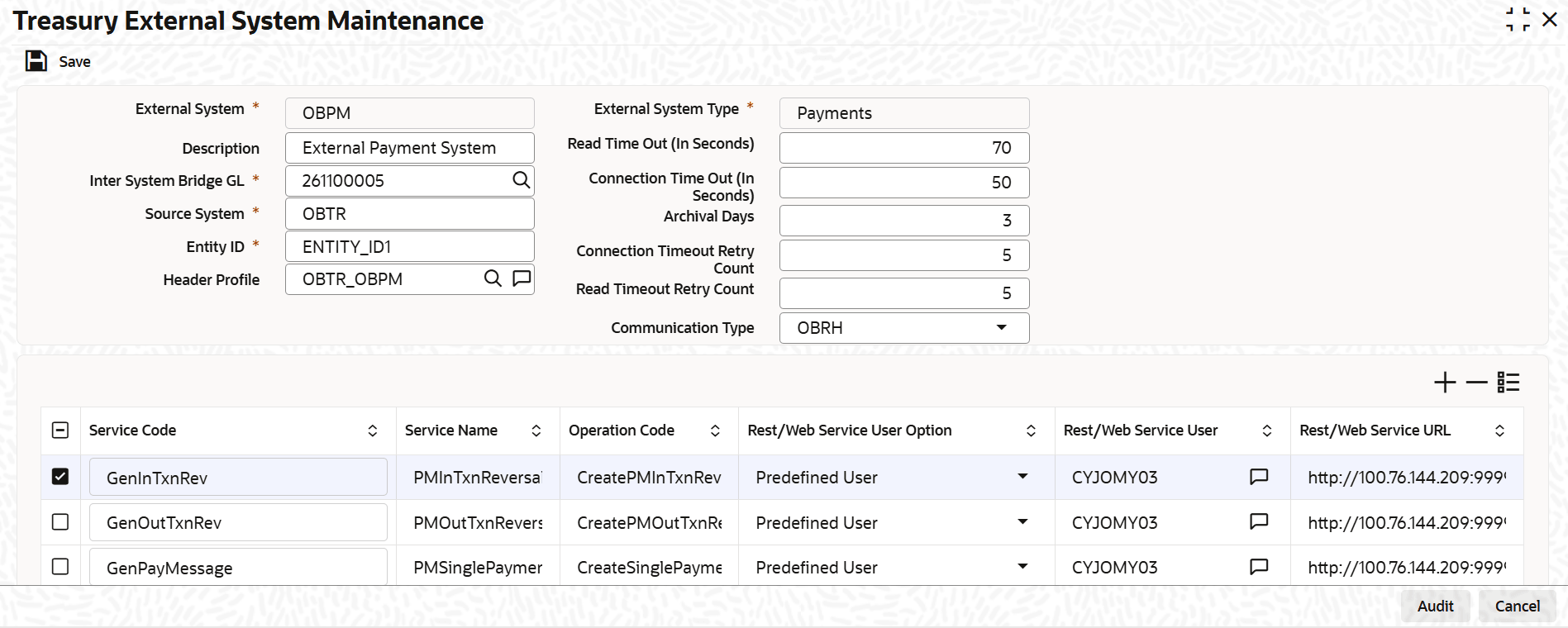The image size is (1568, 628).
Task: Click the service URL in GenInTxnRev row
Action: (1407, 478)
